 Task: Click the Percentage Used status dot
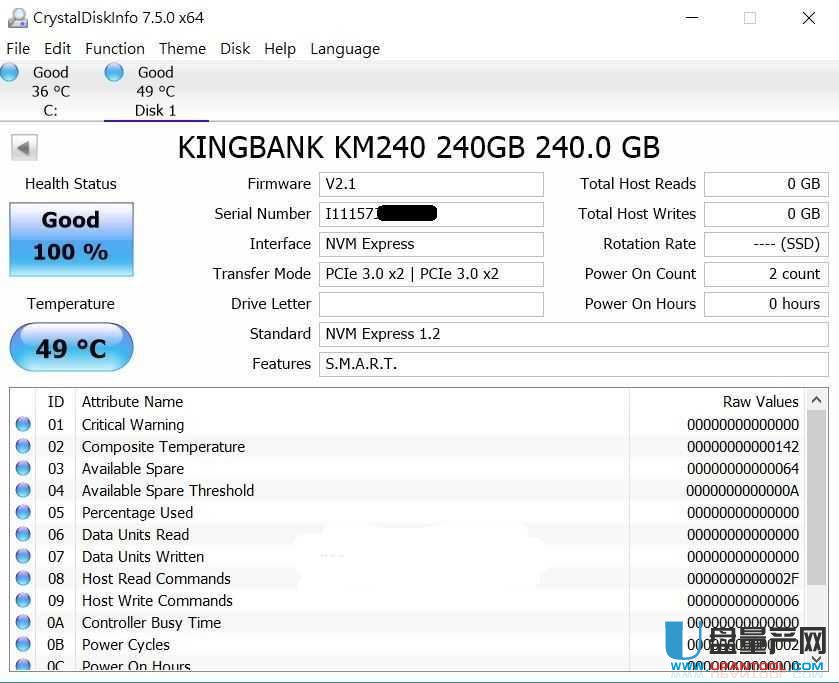click(x=23, y=512)
